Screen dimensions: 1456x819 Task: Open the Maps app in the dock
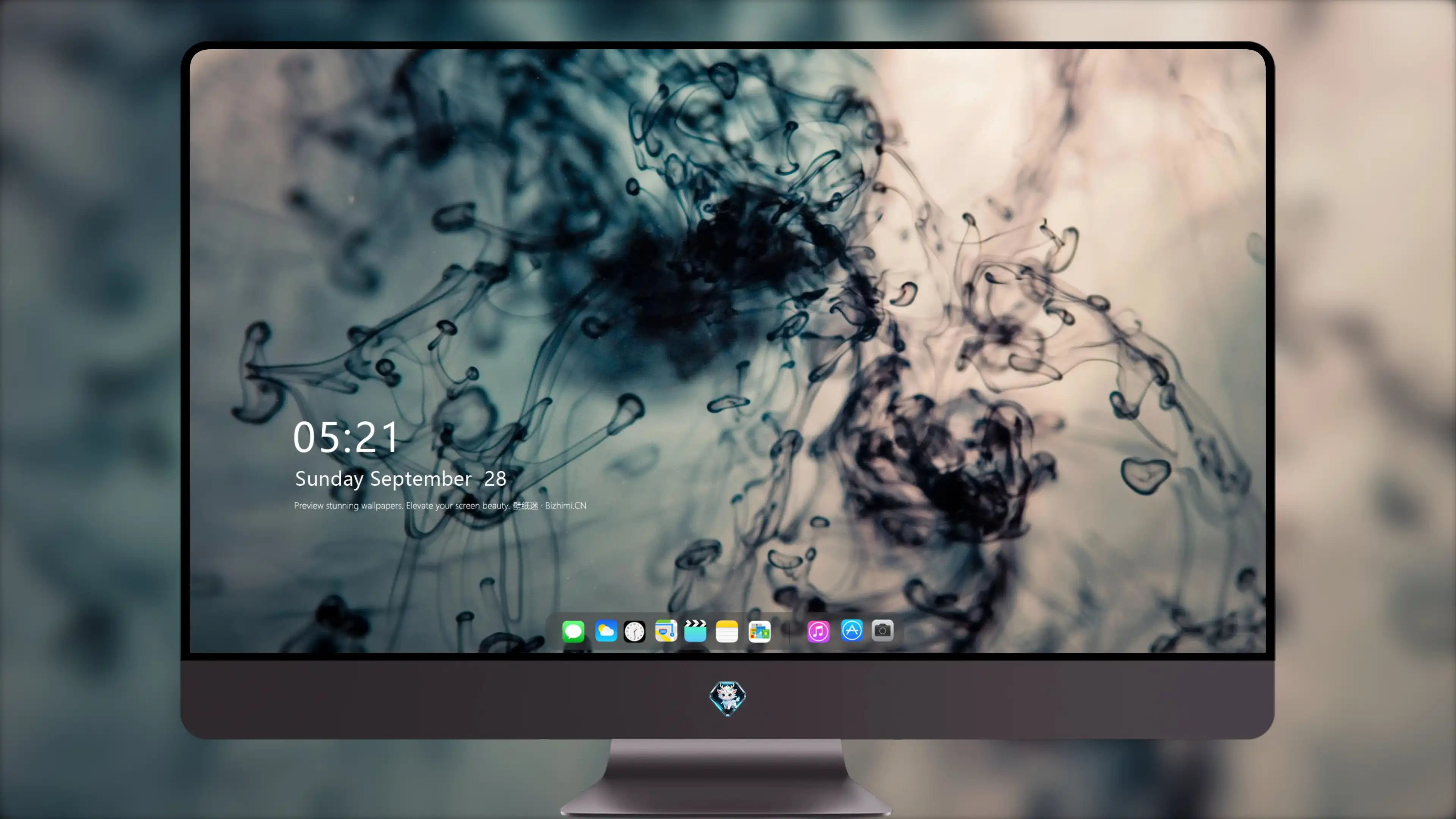tap(666, 631)
